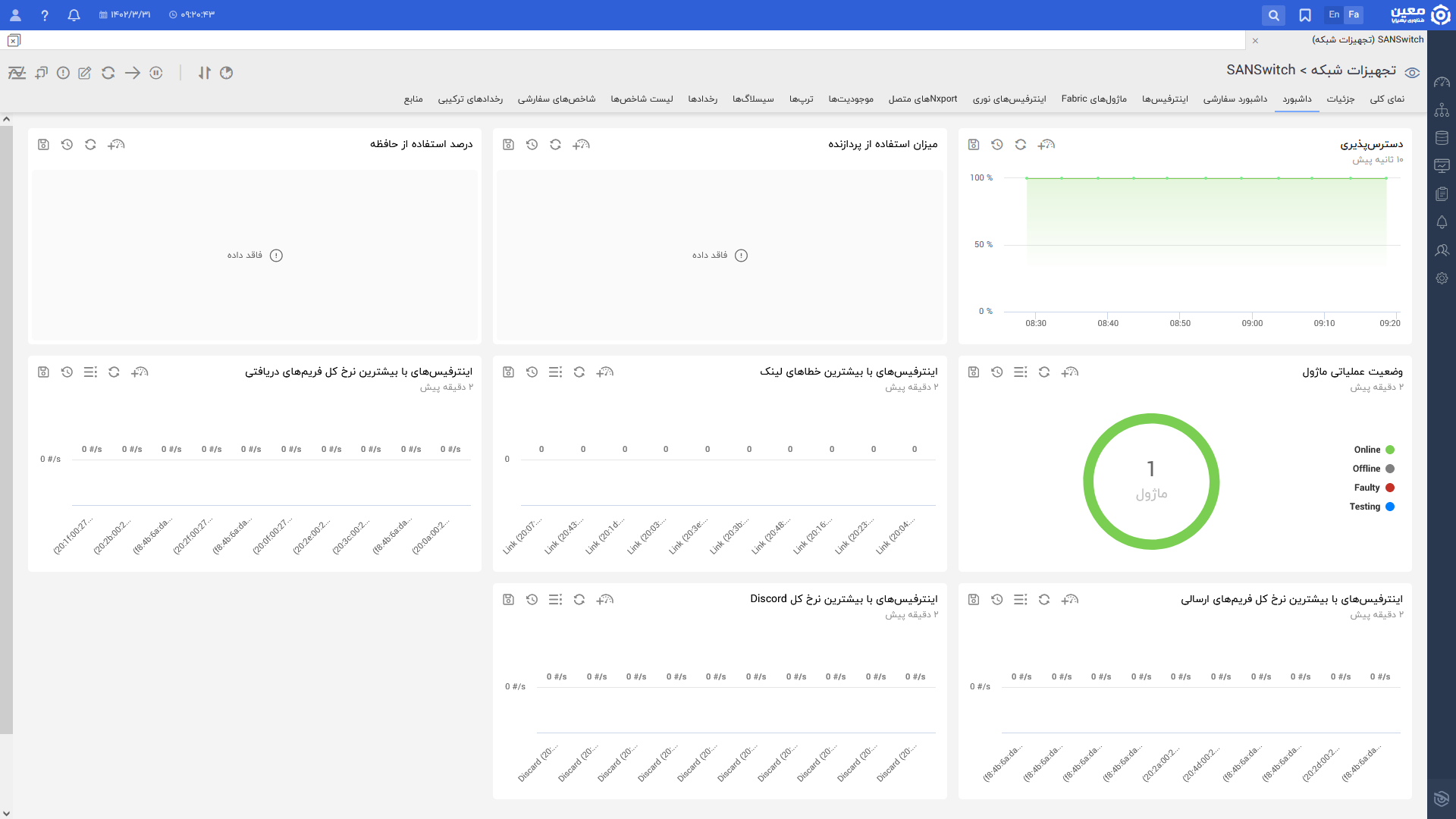The width and height of the screenshot is (1456, 819).
Task: Open the history icon of the میزان استفاده از پردازنده widget
Action: (x=532, y=144)
